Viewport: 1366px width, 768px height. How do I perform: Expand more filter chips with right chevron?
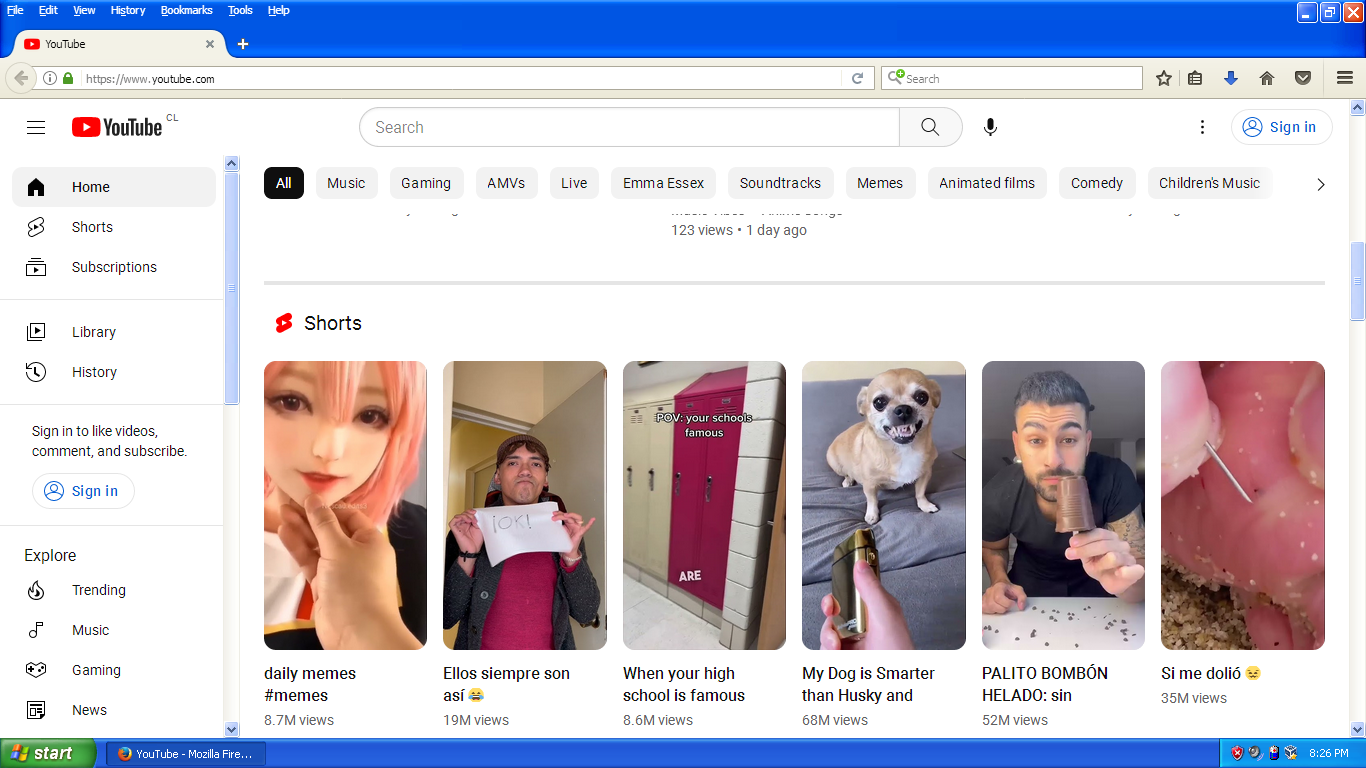click(1320, 184)
